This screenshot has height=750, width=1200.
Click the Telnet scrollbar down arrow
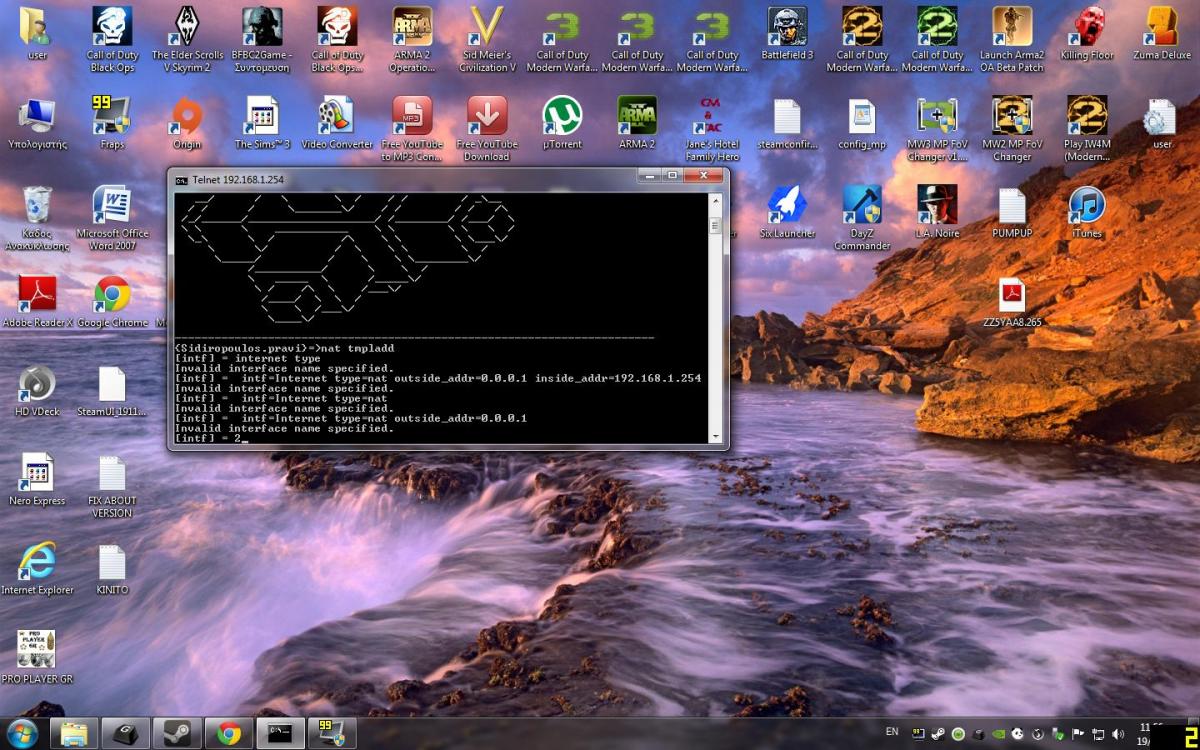[x=715, y=436]
